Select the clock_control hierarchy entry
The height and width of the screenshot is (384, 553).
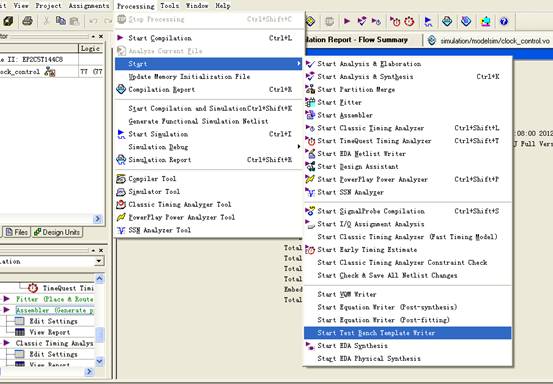[20, 72]
